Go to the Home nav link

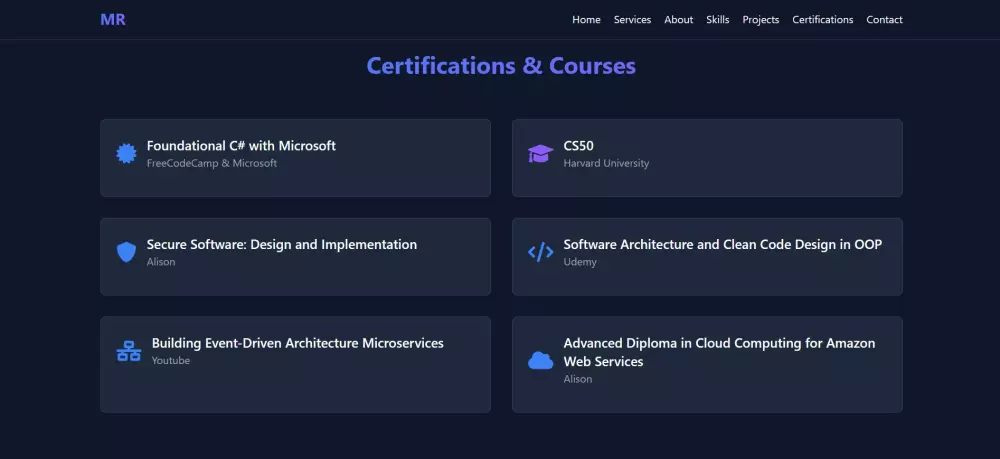pos(586,20)
